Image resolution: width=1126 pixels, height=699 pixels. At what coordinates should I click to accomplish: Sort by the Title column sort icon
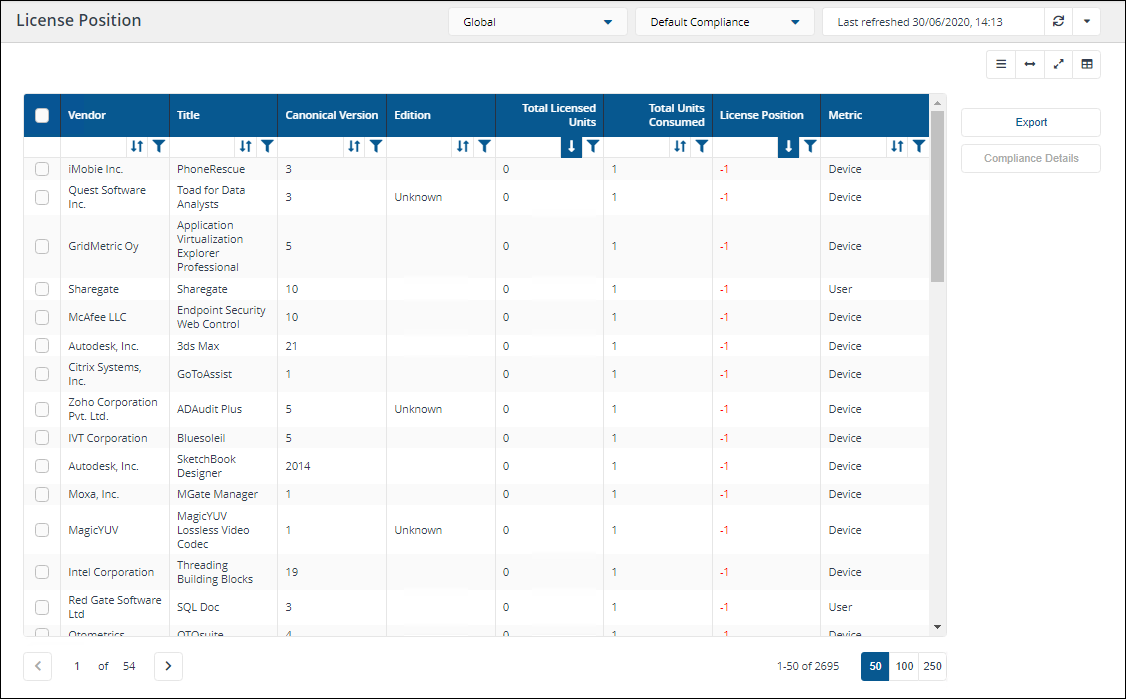pos(246,146)
